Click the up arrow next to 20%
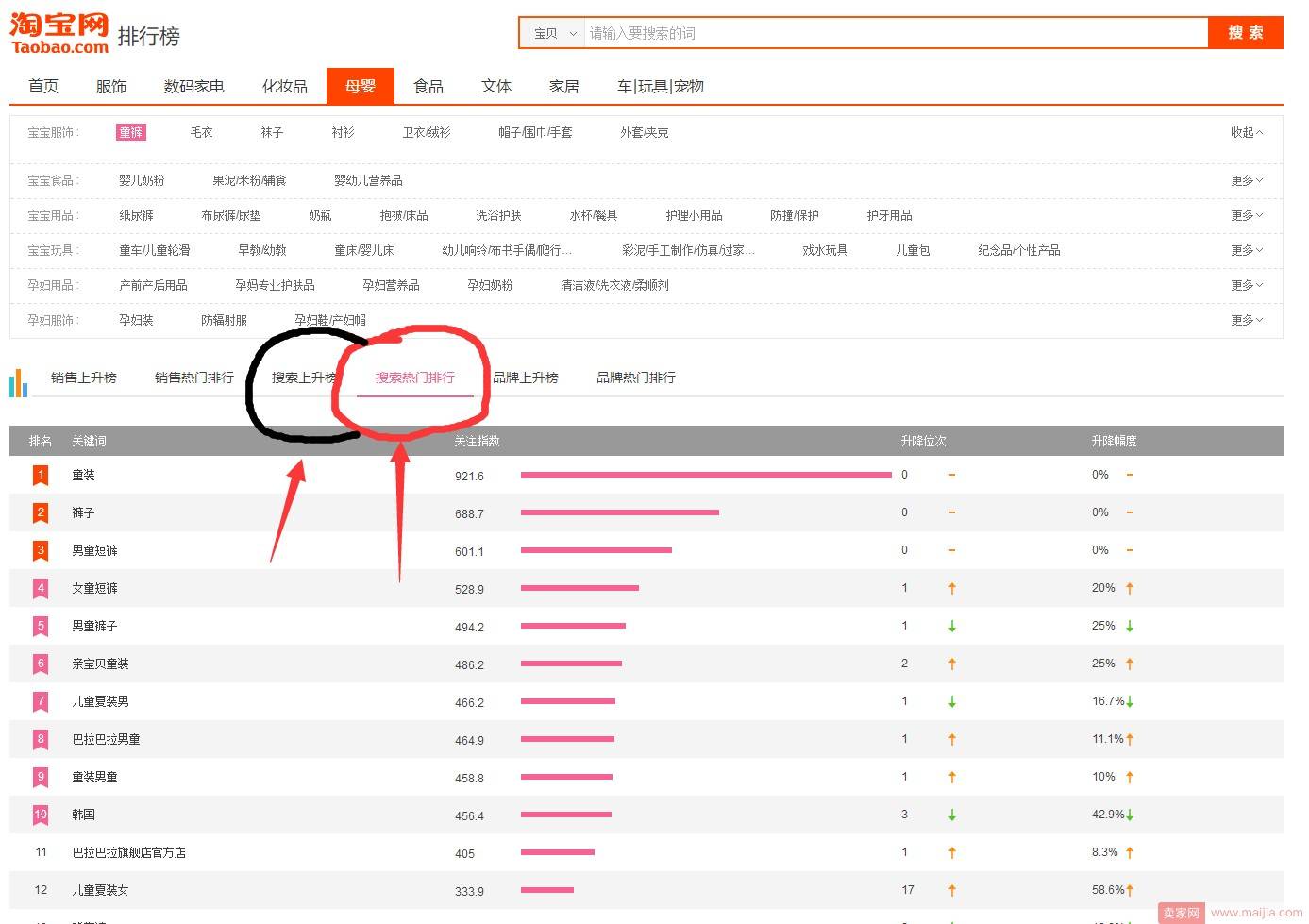Viewport: 1309px width, 924px height. 1130,588
